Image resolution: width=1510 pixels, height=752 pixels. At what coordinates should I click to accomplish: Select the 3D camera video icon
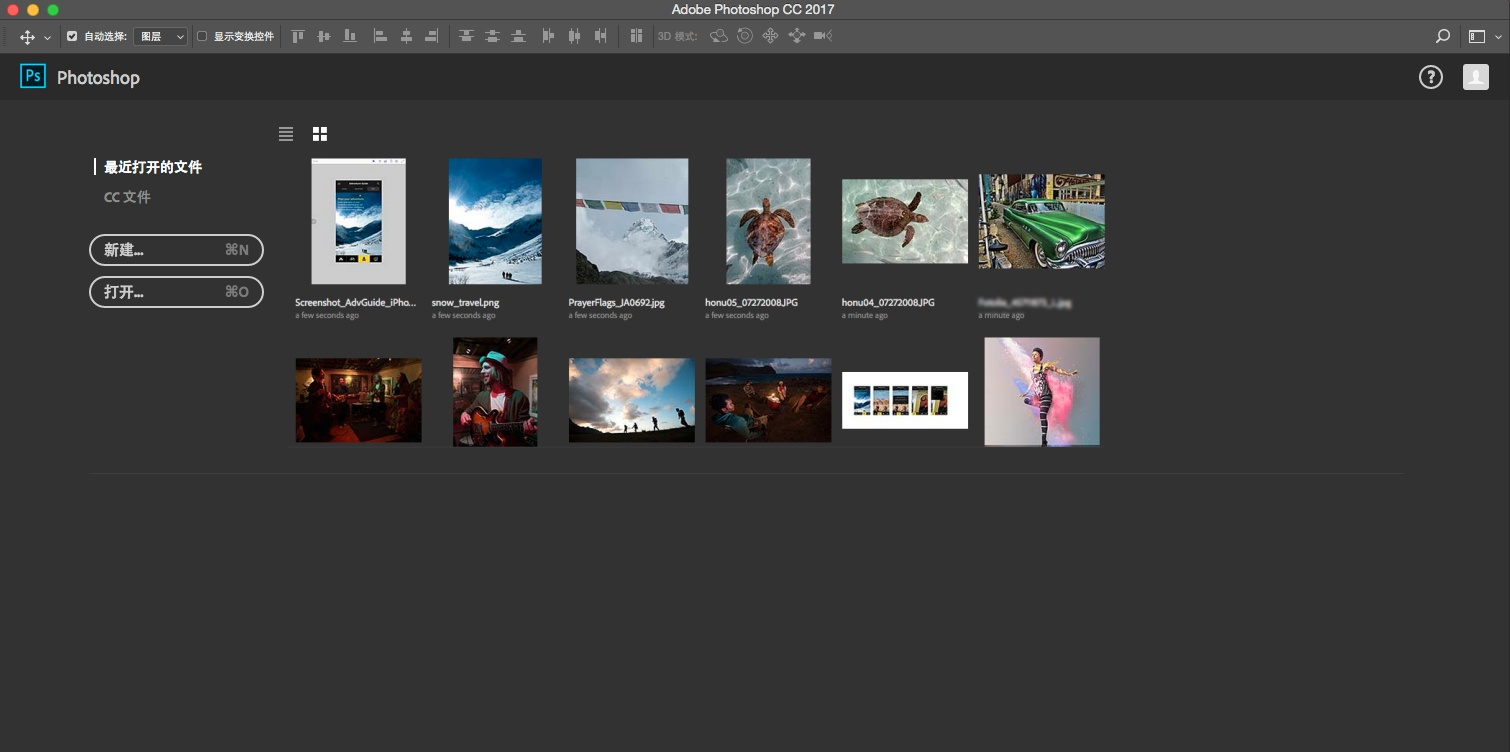click(822, 36)
